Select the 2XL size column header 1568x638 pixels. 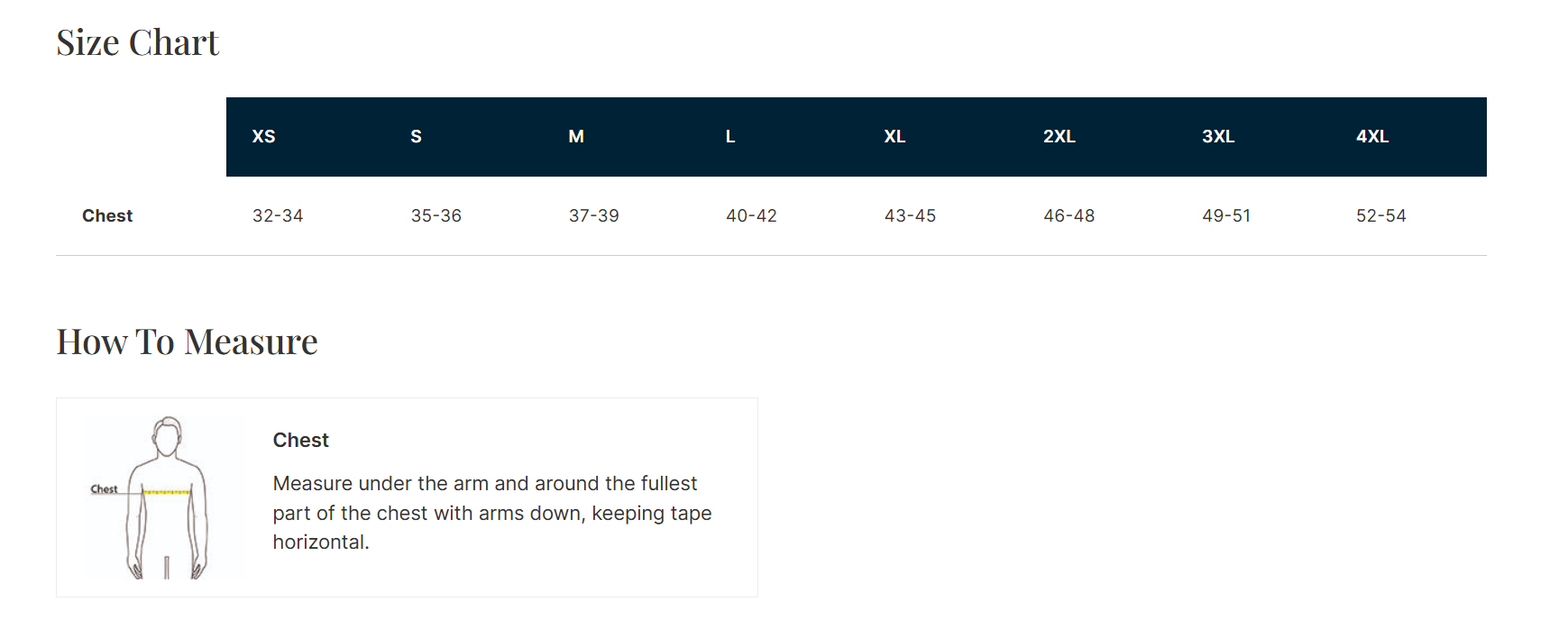click(x=1059, y=137)
